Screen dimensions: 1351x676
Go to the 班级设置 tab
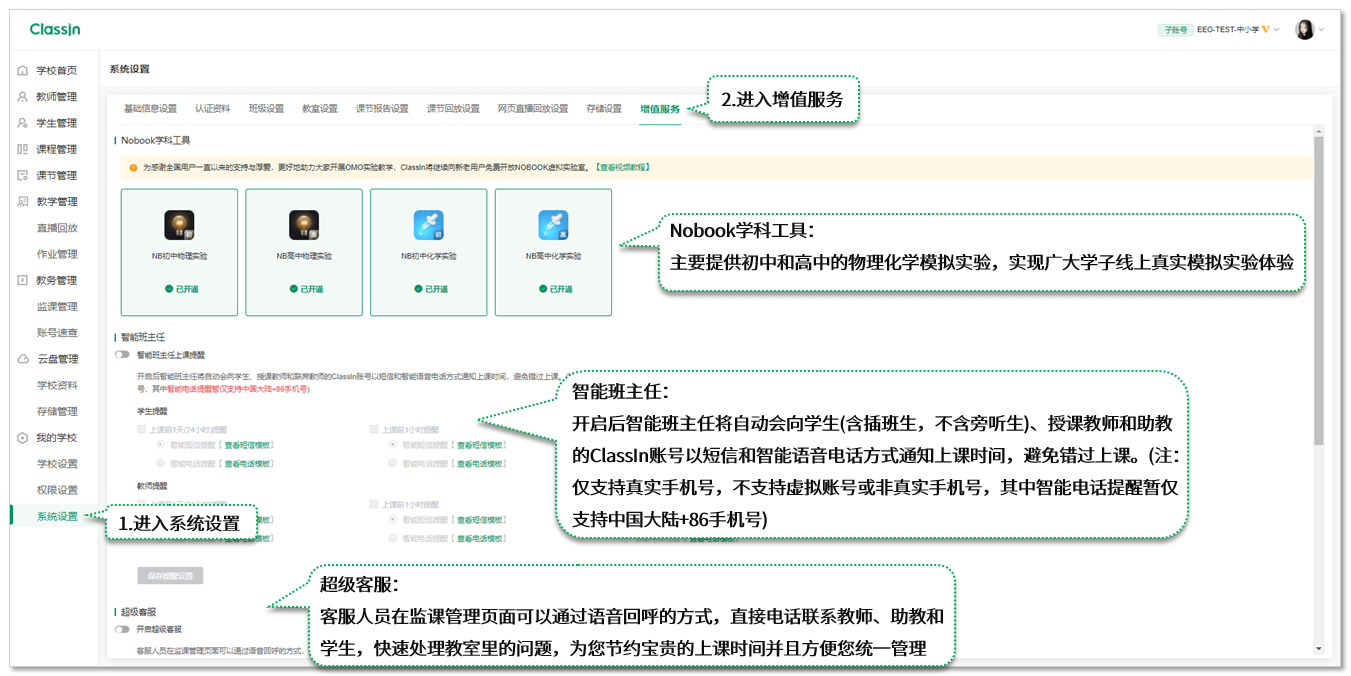click(266, 109)
